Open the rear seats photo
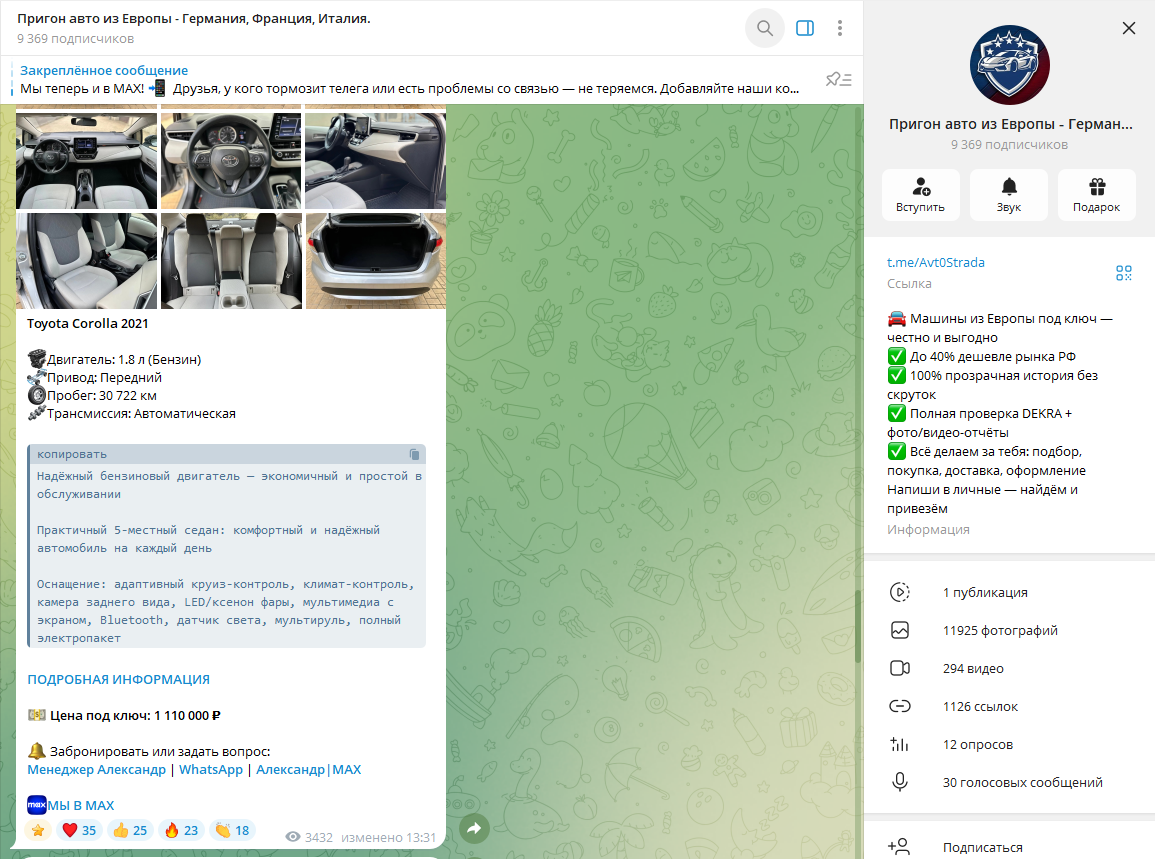1155x859 pixels. coord(231,261)
